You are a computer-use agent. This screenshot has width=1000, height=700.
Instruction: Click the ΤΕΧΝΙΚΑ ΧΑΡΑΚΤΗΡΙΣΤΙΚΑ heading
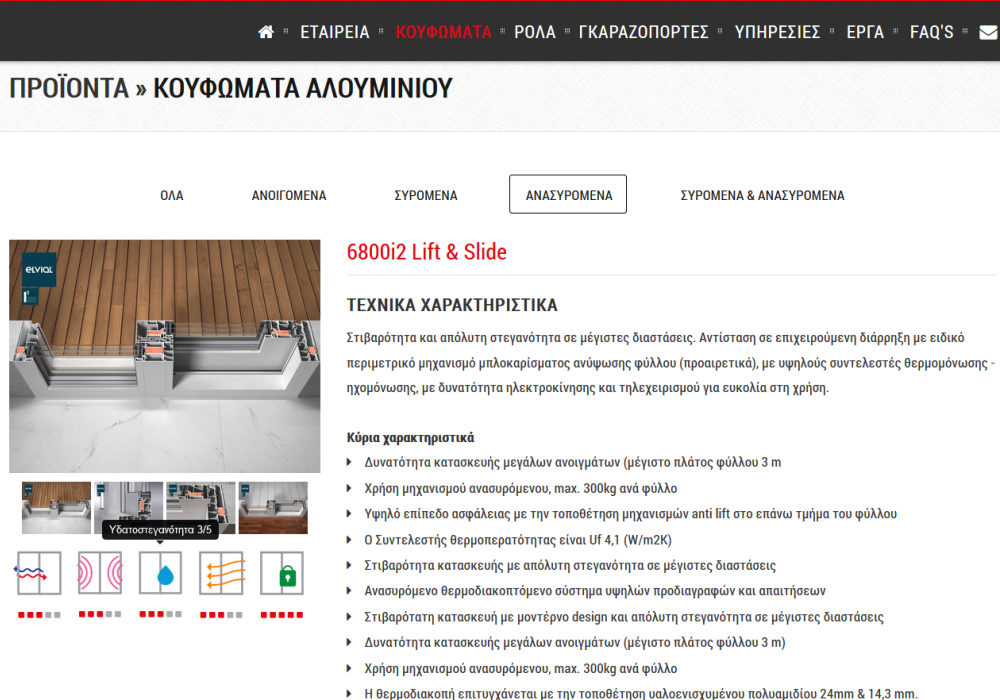452,305
